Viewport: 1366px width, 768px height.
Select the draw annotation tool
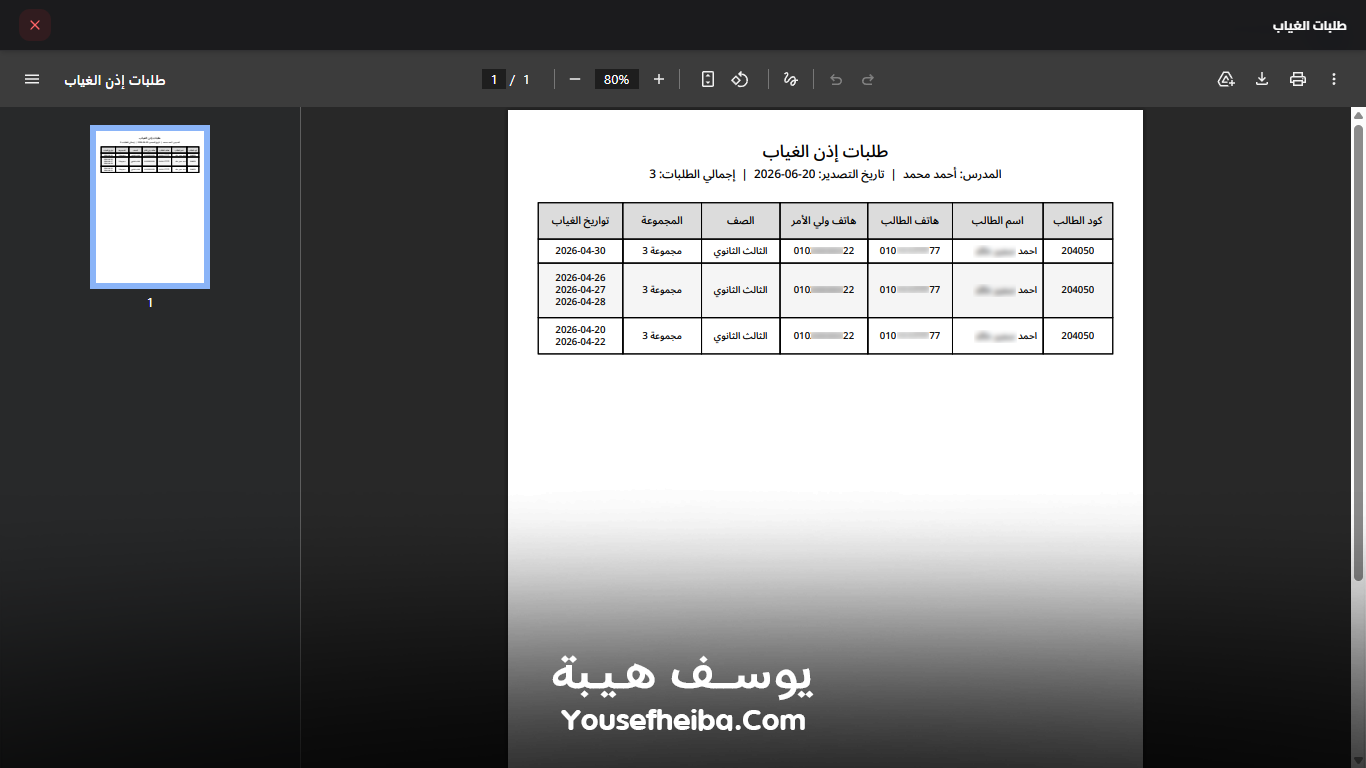pos(790,79)
